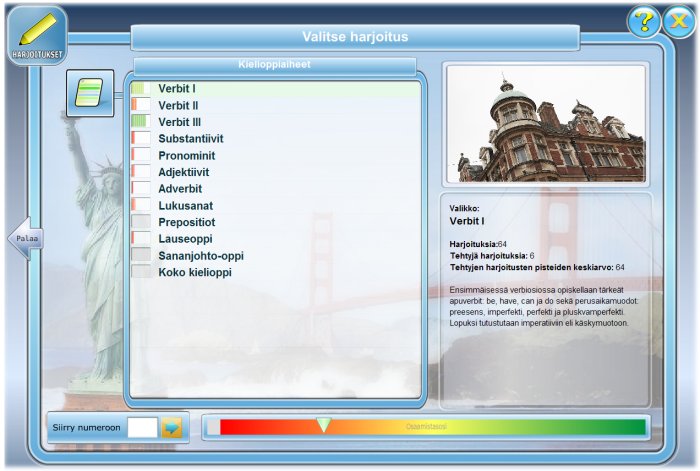The image size is (700, 471).
Task: Click the Lukusanat progress indicator
Action: pos(141,205)
